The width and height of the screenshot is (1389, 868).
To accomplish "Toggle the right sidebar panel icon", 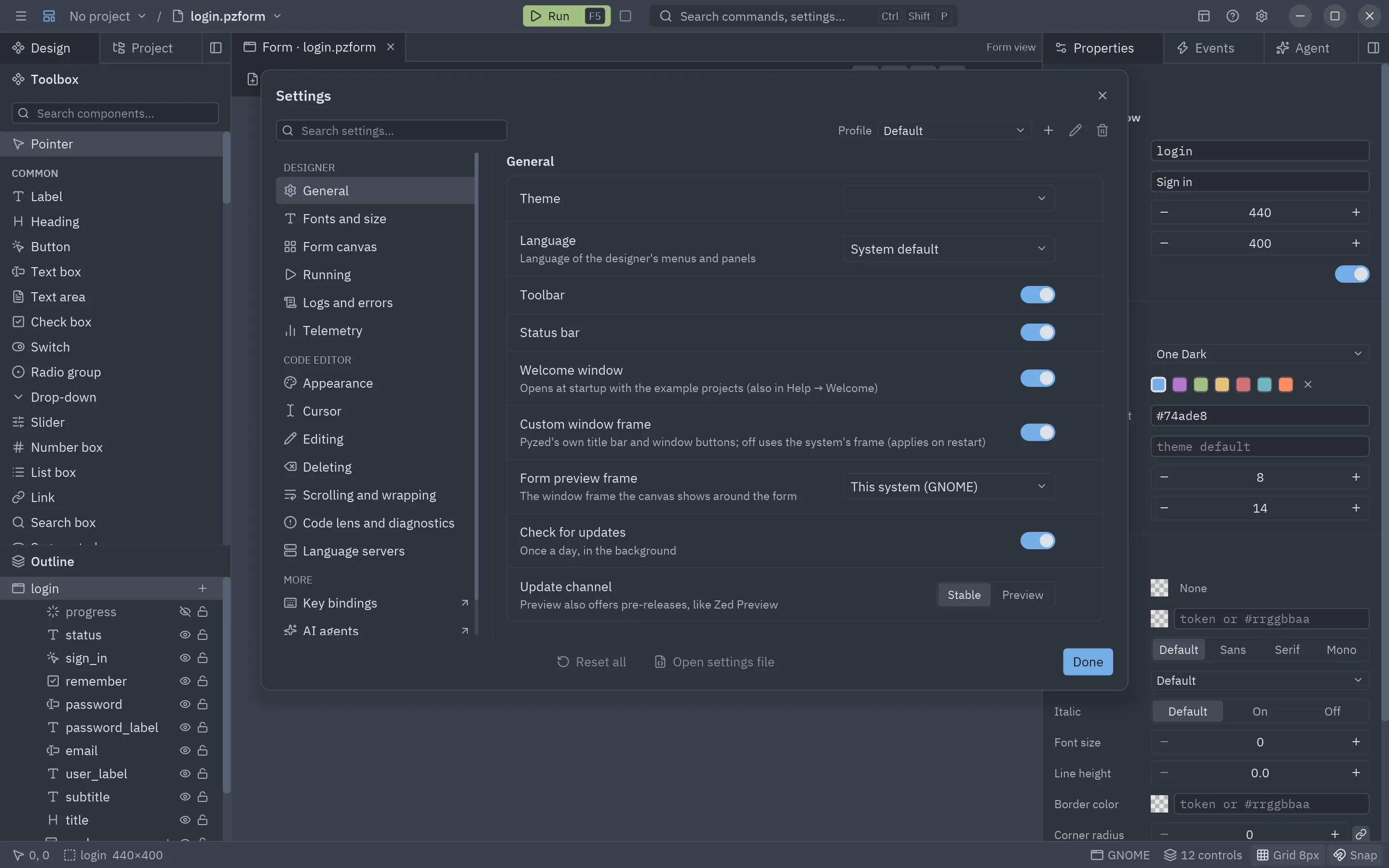I will click(1373, 48).
